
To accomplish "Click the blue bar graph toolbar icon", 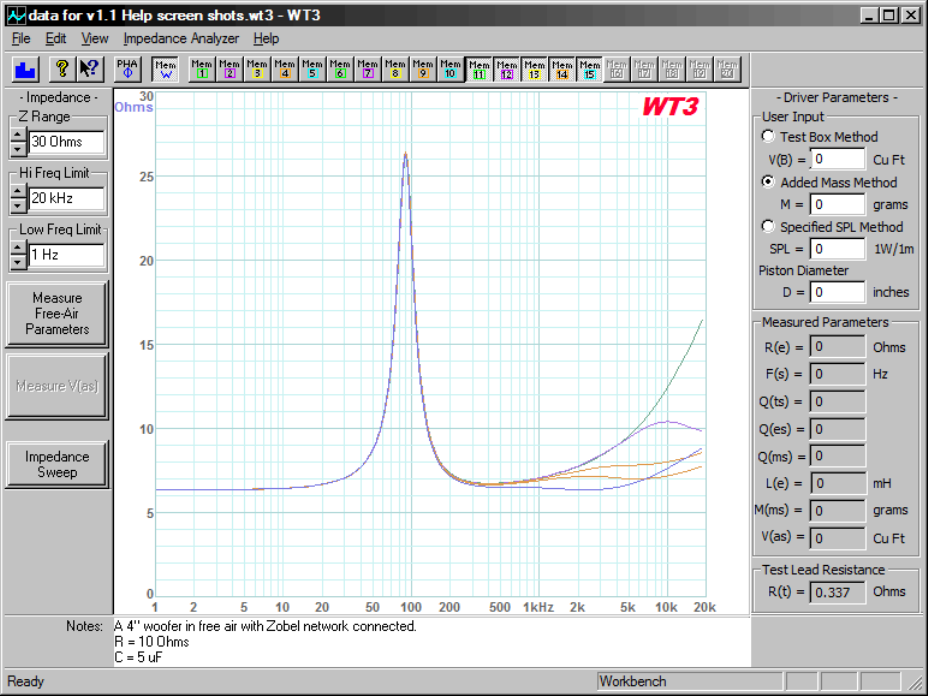I will pos(26,68).
